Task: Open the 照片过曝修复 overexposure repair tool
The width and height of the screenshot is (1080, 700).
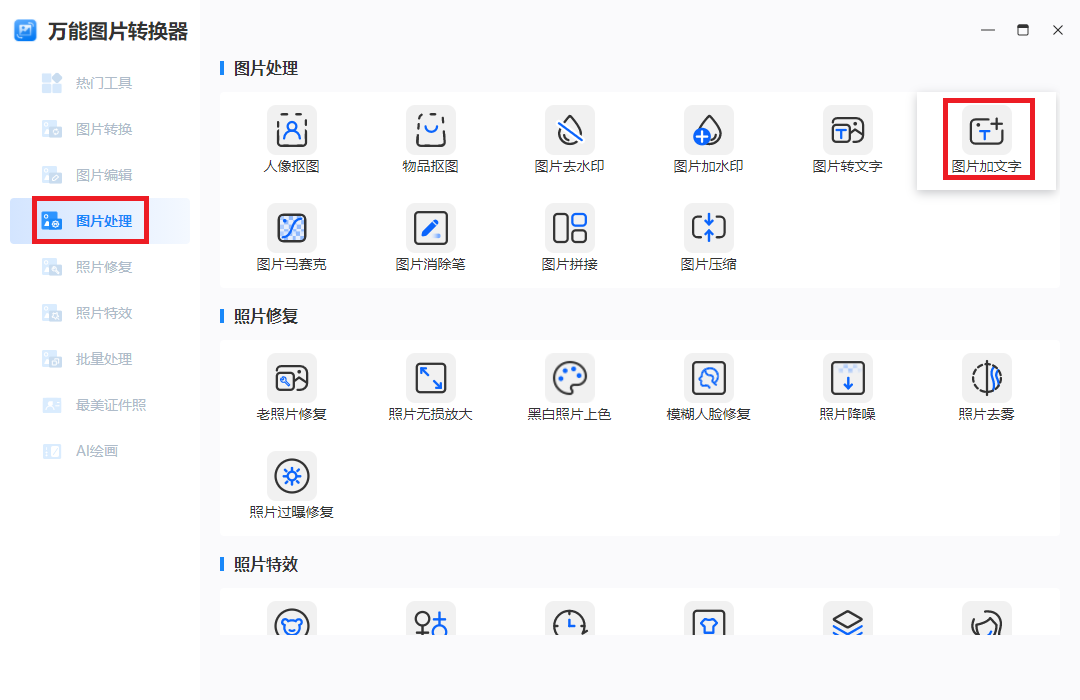Action: point(291,486)
